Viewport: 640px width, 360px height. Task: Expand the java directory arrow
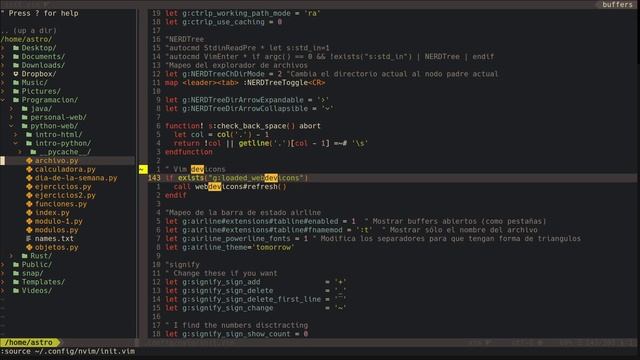pyautogui.click(x=11, y=109)
